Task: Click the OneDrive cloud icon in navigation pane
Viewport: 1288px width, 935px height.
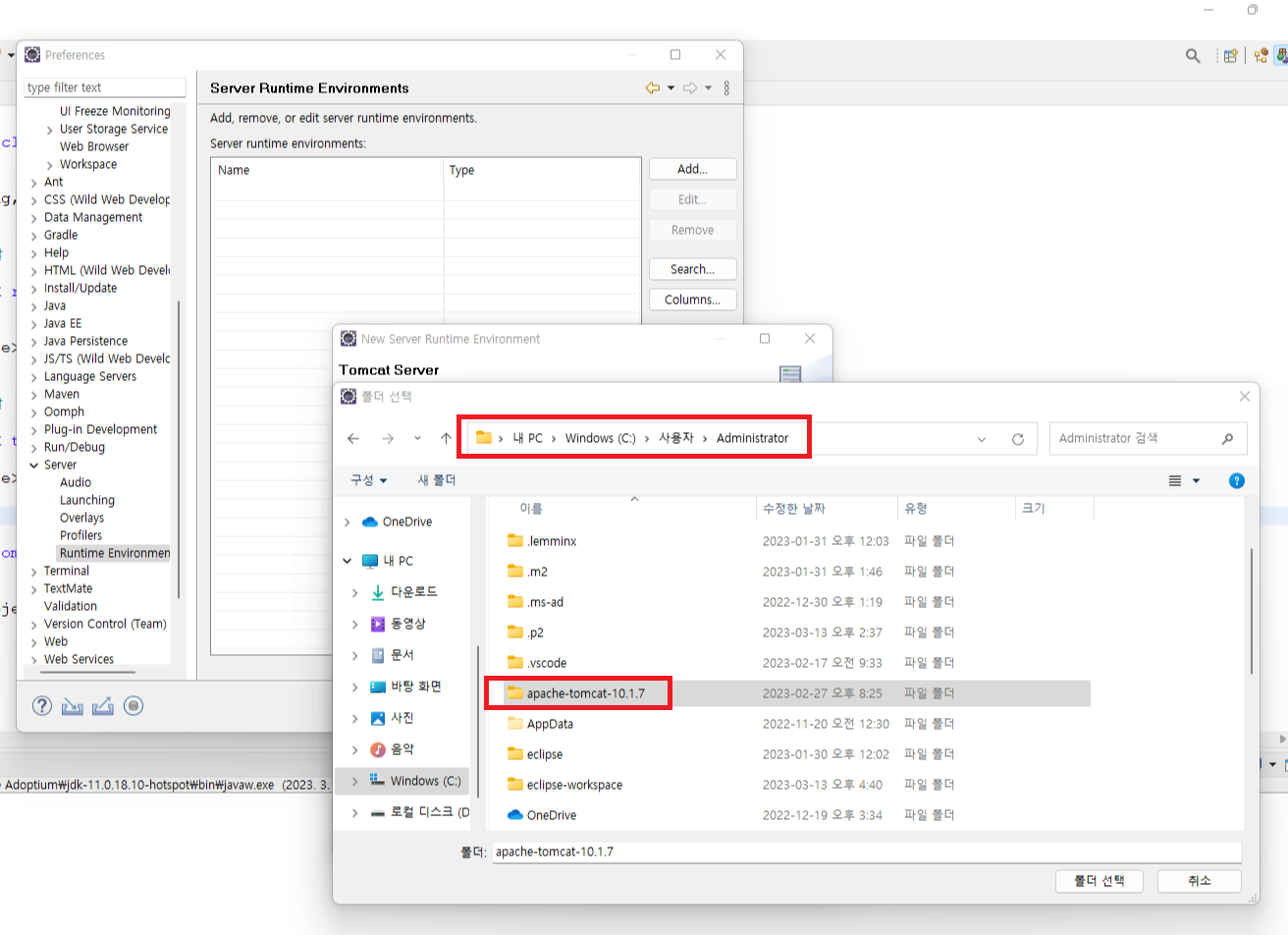Action: [x=370, y=522]
